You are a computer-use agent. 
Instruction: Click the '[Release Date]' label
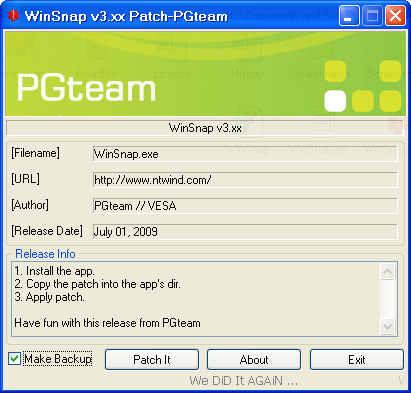(x=47, y=231)
